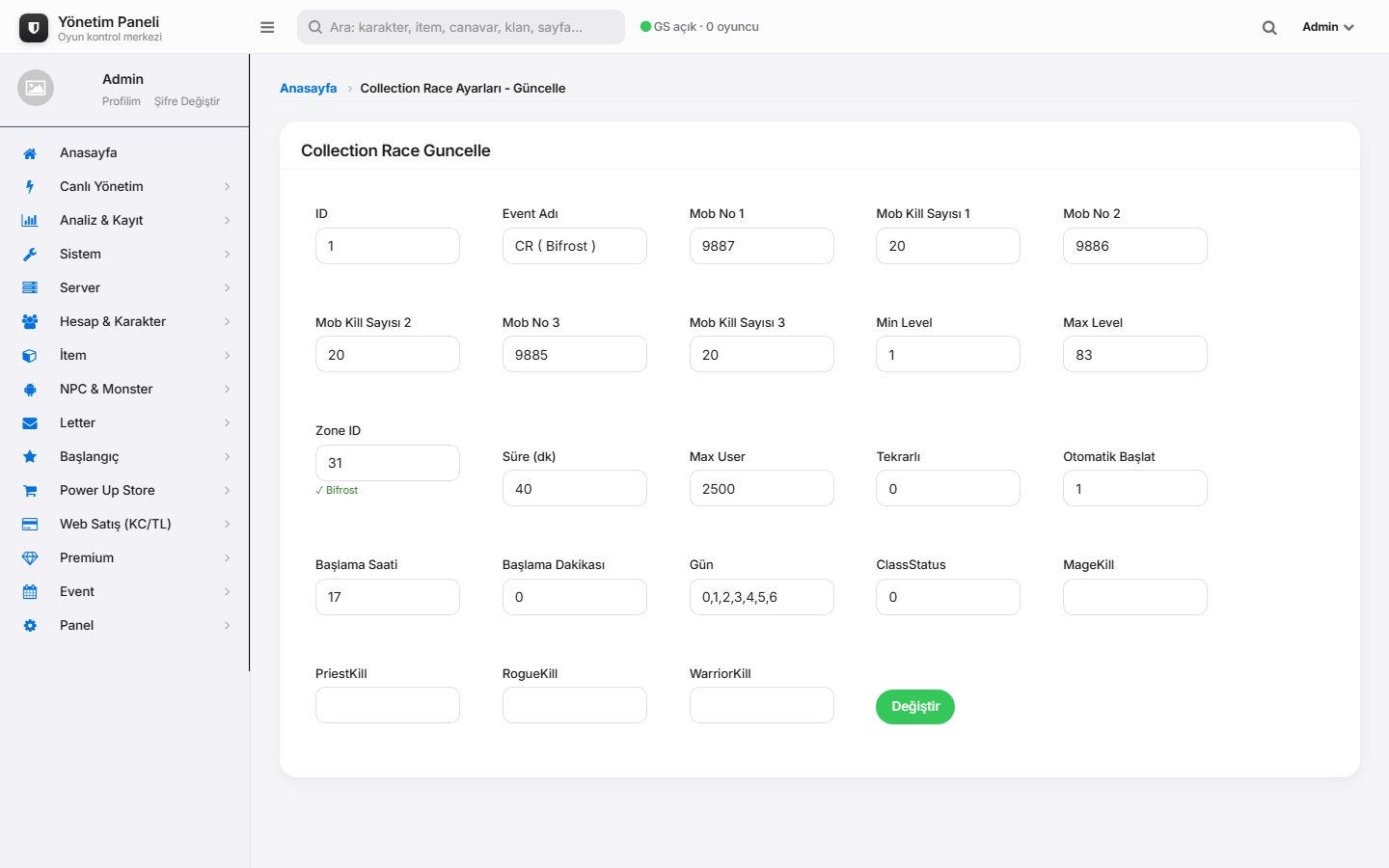The height and width of the screenshot is (868, 1389).
Task: Expand the Canlı Yönetim submenu chevron
Action: (228, 187)
